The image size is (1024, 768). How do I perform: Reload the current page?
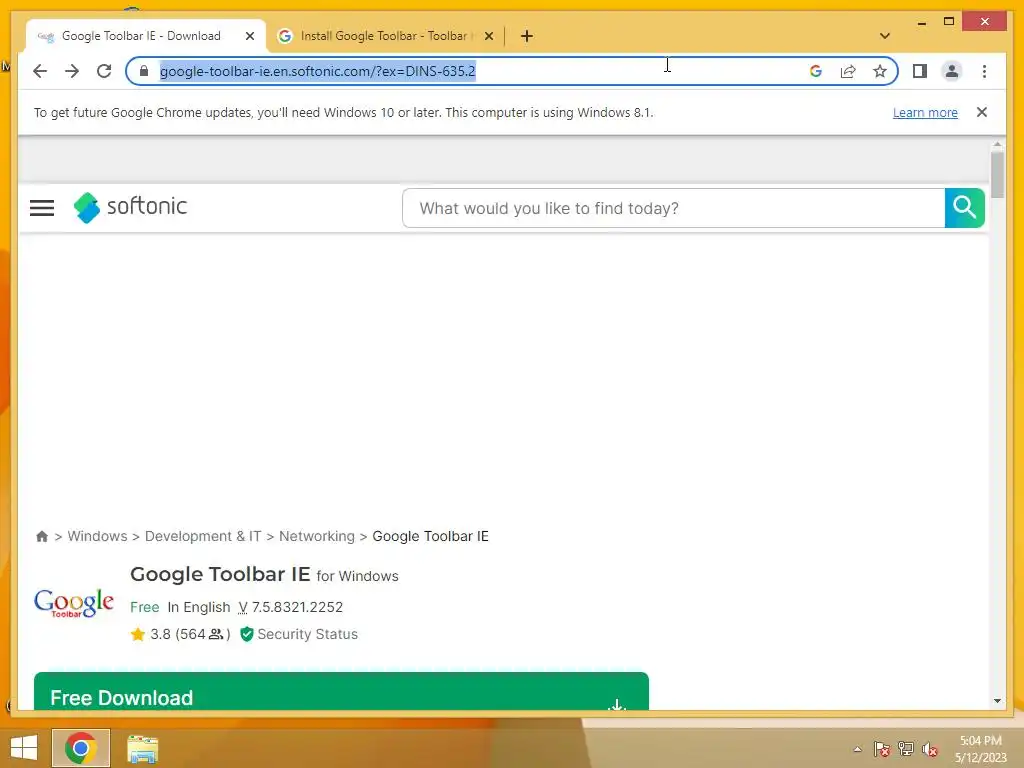tap(104, 71)
